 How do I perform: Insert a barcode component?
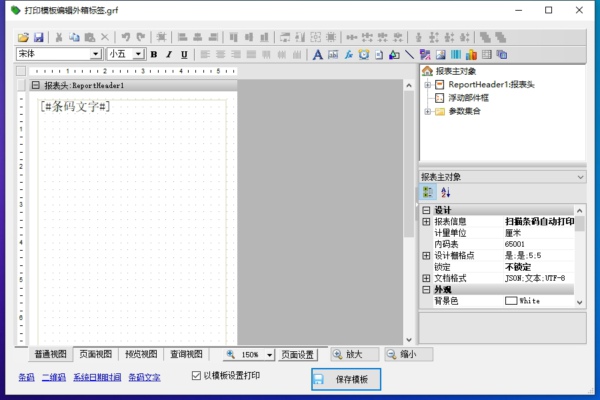[456, 55]
